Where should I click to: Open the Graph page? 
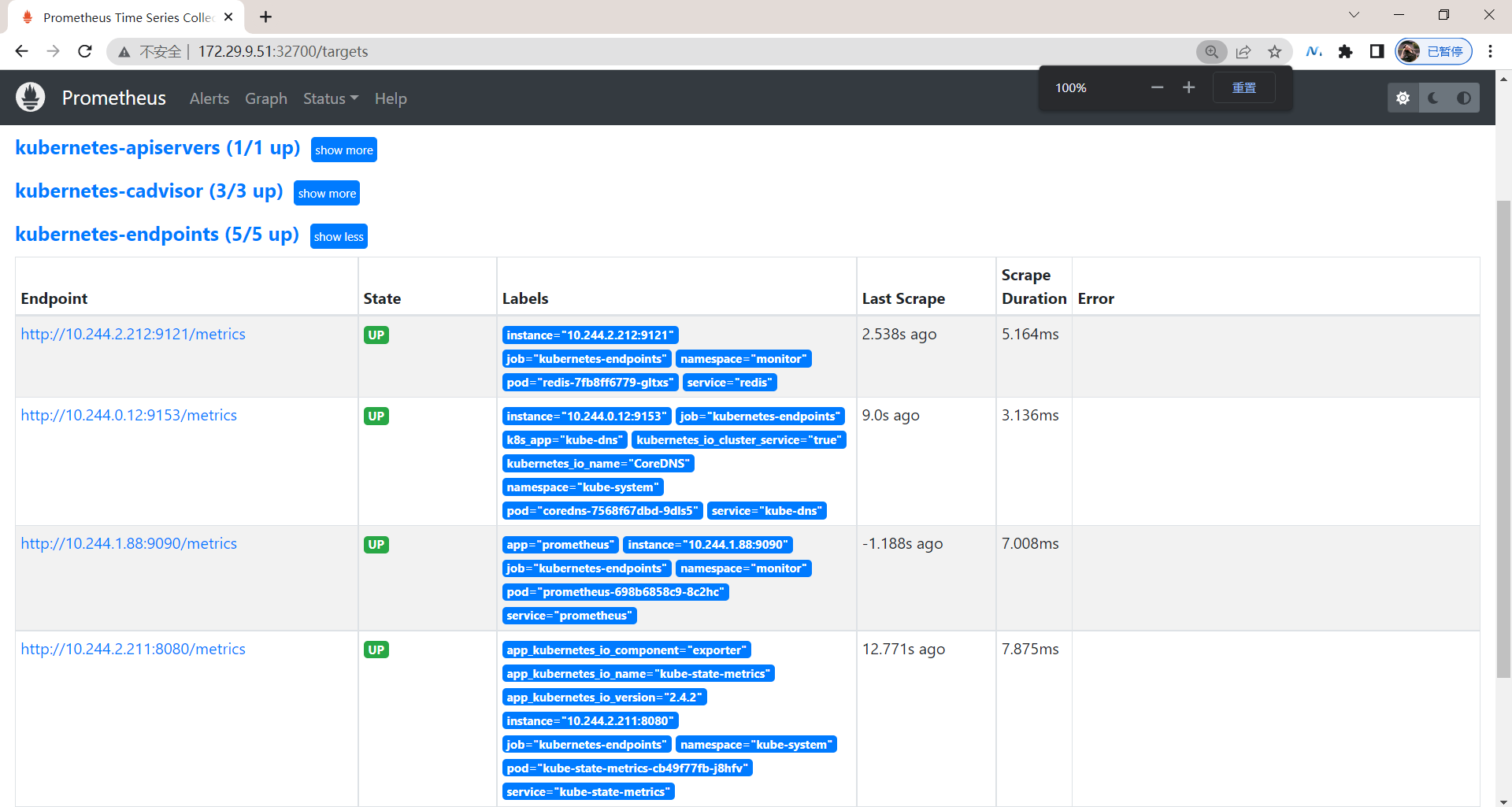266,98
